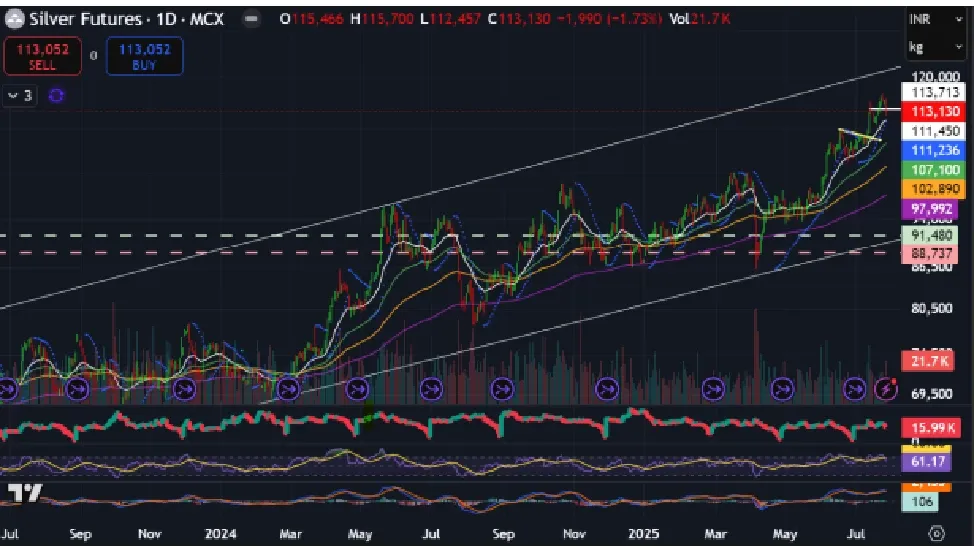Screen dimensions: 974x548
Task: Collapse the indicator legend showing 3
Action: [x=19, y=96]
